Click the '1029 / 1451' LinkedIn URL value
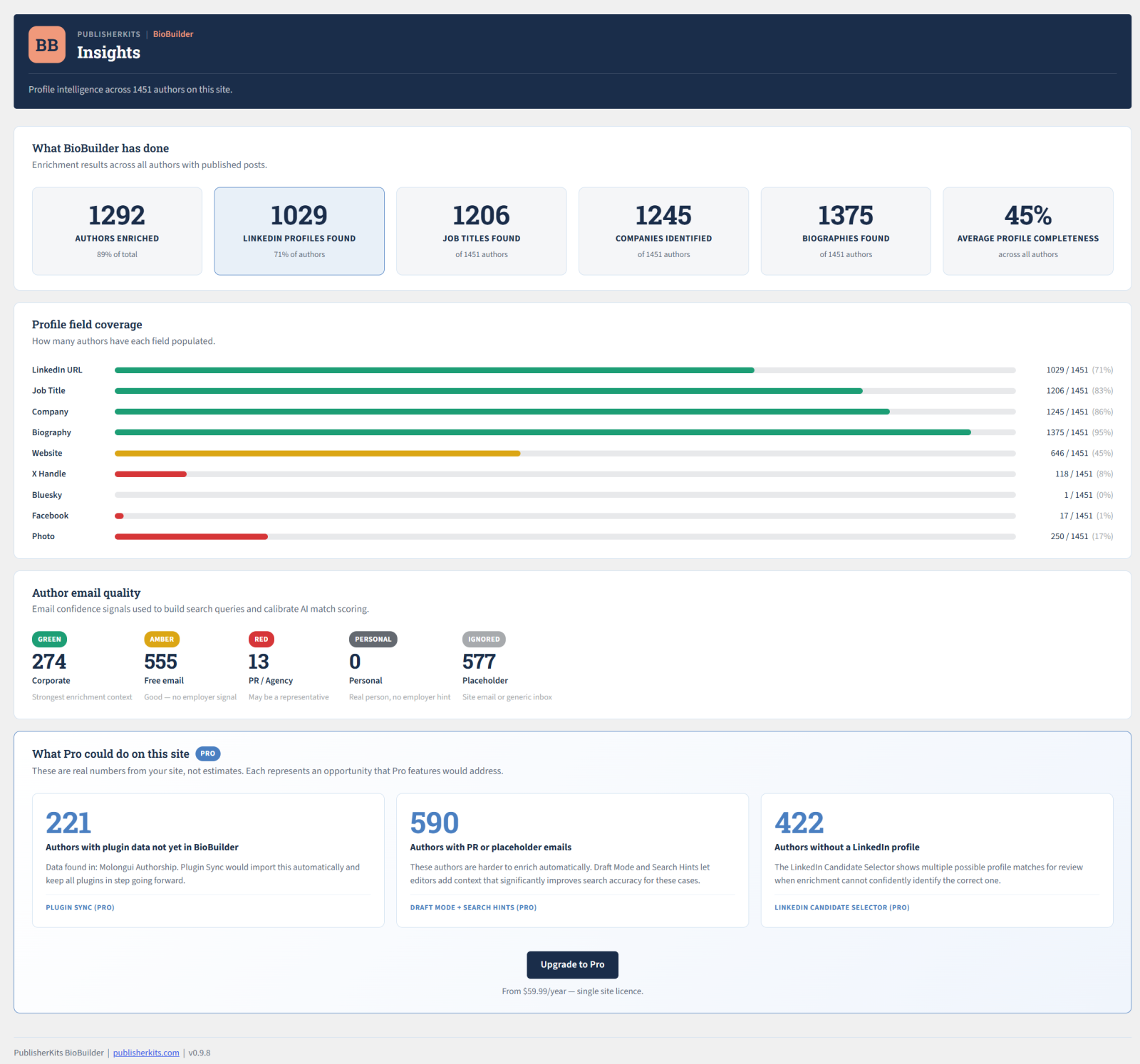Screen dimensions: 1140x1064 (x=1067, y=370)
